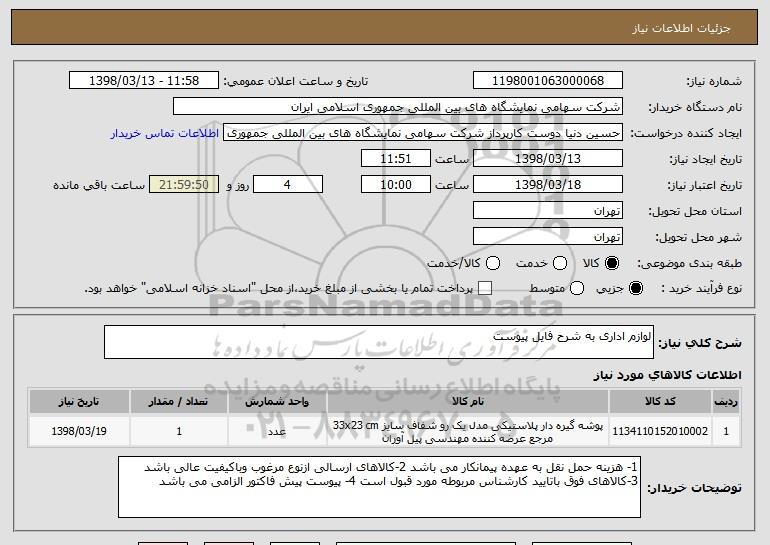Click the need number field 1198001063000068

tap(548, 81)
